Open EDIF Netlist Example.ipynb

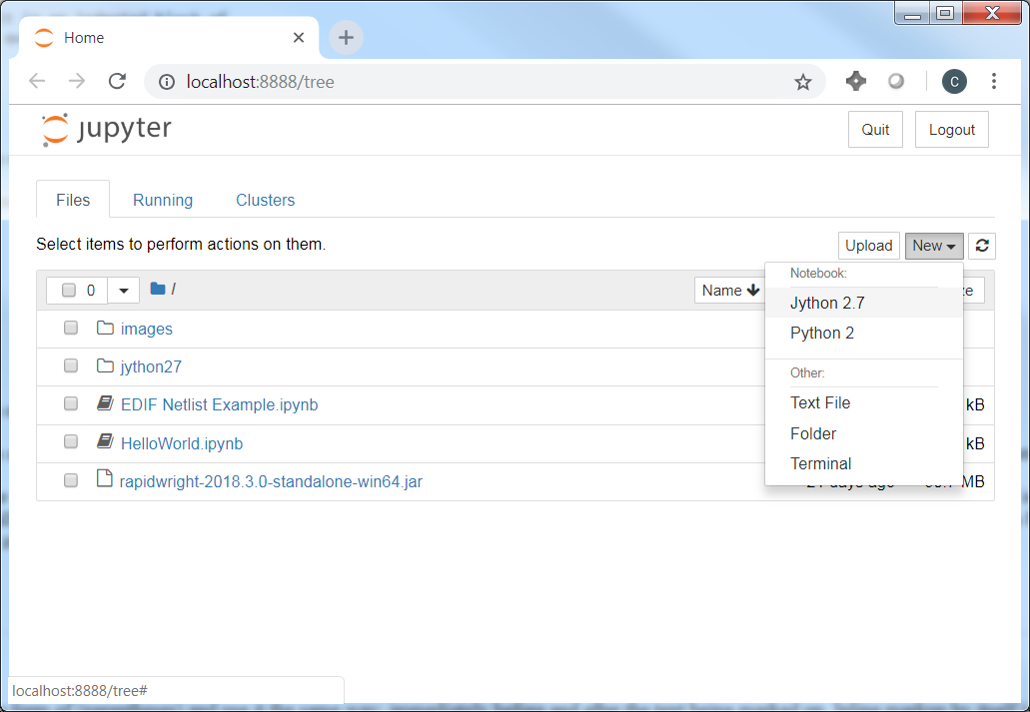tap(219, 405)
